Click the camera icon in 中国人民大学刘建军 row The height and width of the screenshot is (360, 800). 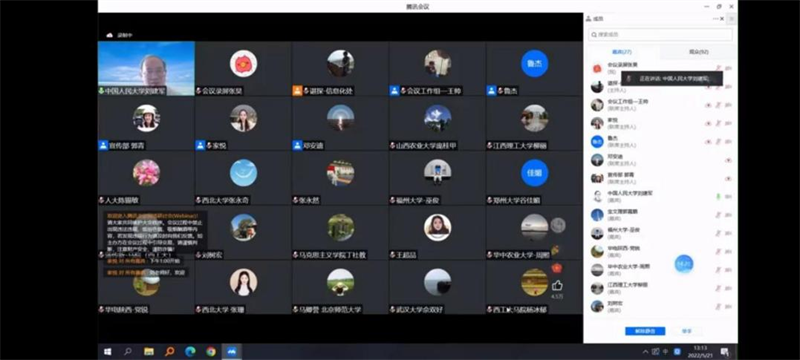click(x=728, y=196)
